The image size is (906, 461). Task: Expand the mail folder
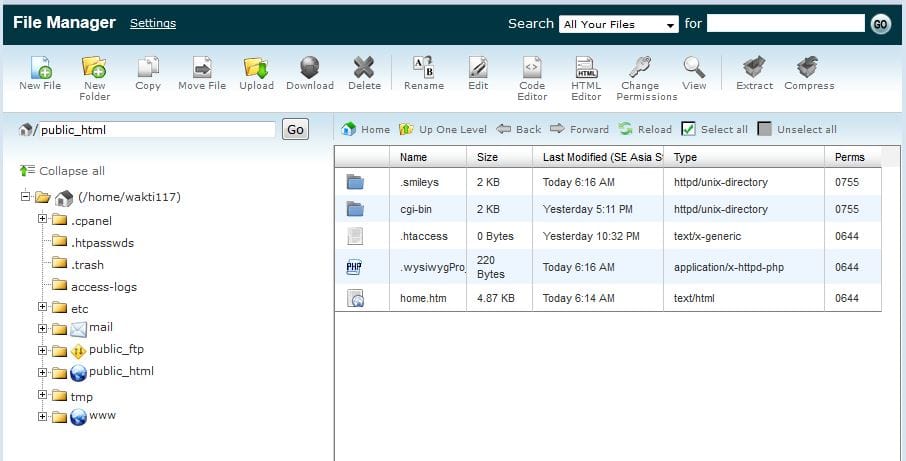pos(42,328)
